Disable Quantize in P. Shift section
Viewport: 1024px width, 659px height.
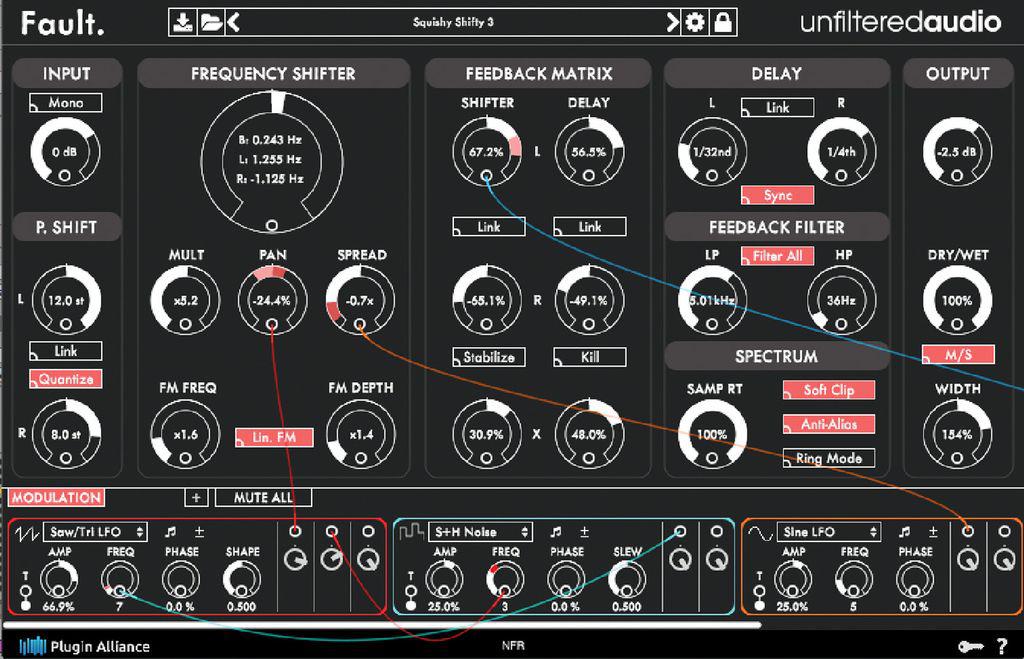(65, 379)
